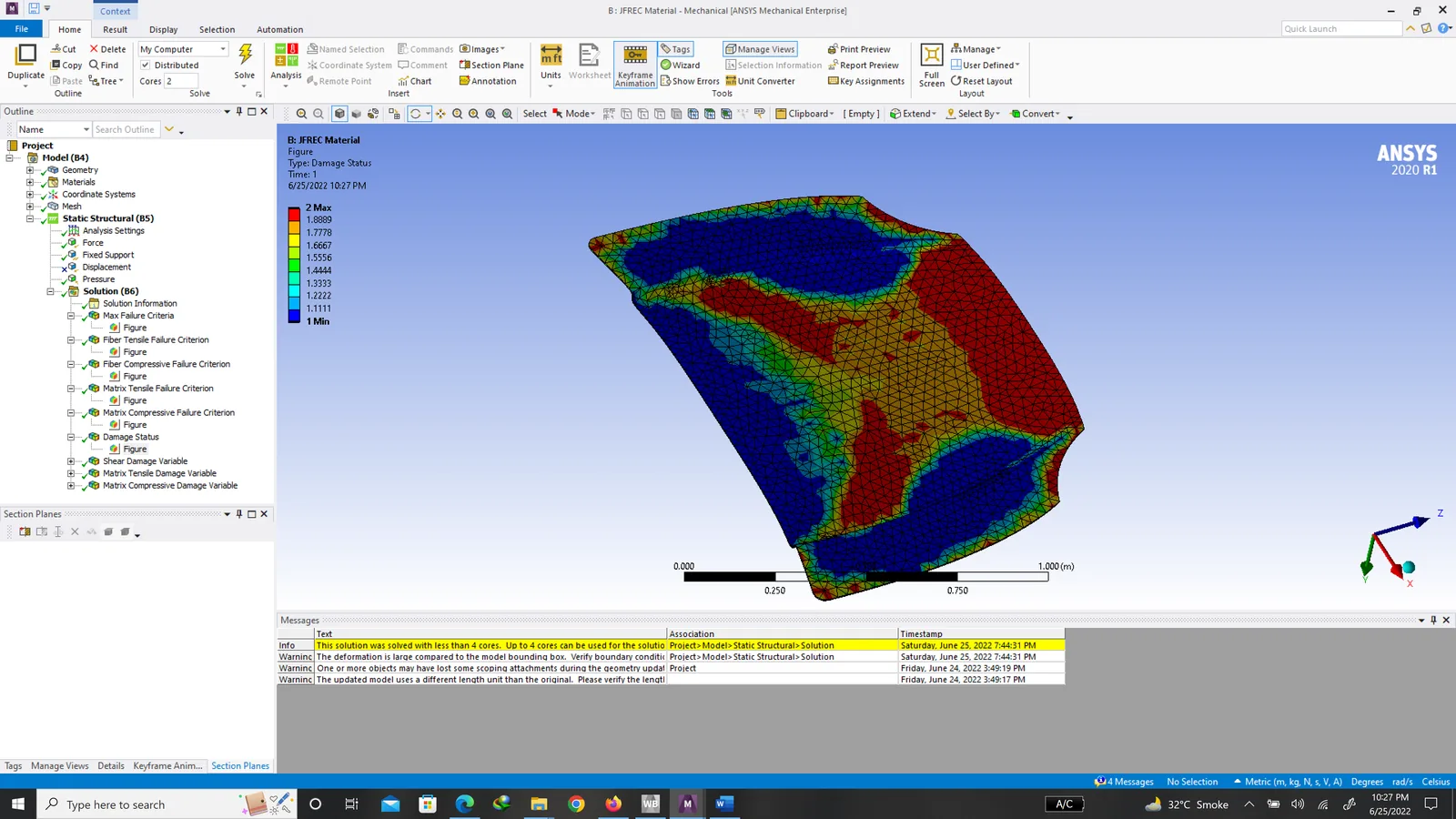Click the Solve lightning bolt icon
Viewport: 1456px width, 819px height.
coord(245,55)
